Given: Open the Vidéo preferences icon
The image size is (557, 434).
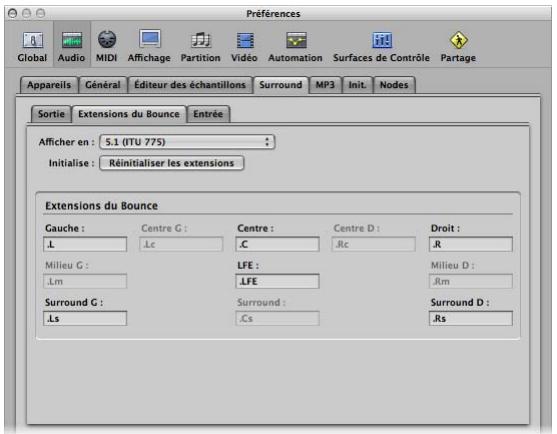Looking at the screenshot, I should 244,47.
